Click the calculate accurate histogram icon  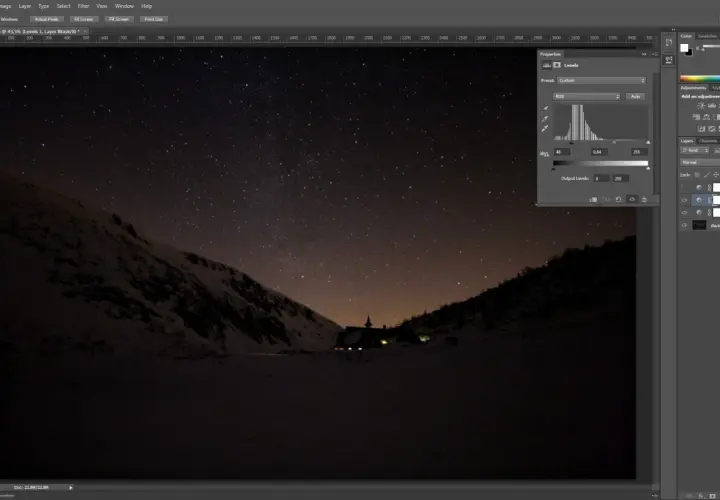[545, 154]
